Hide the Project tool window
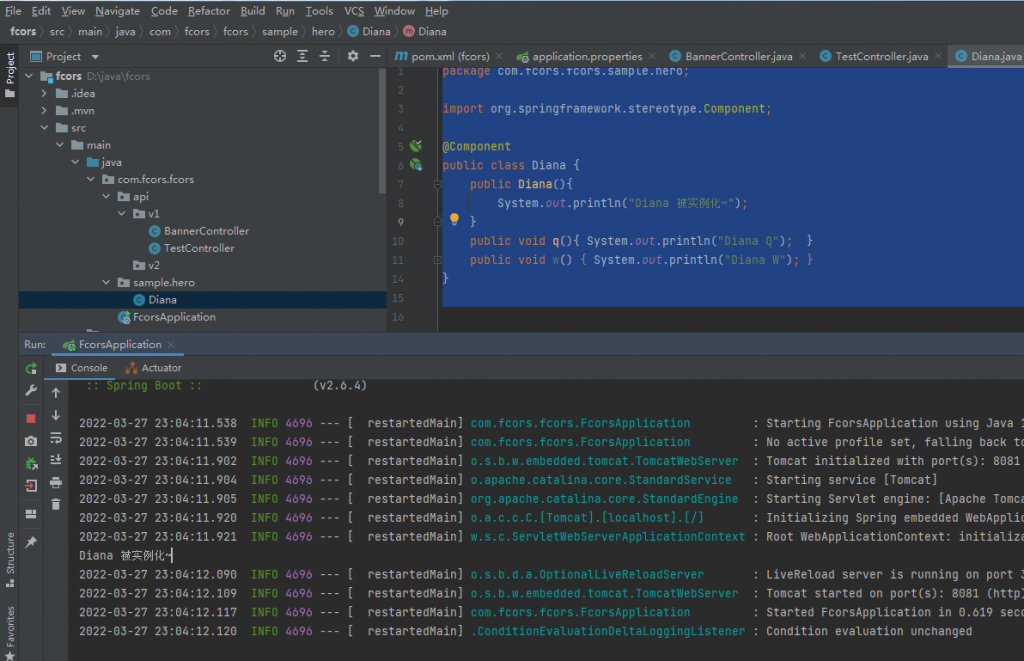Screen dimensions: 1024x661 coord(375,56)
